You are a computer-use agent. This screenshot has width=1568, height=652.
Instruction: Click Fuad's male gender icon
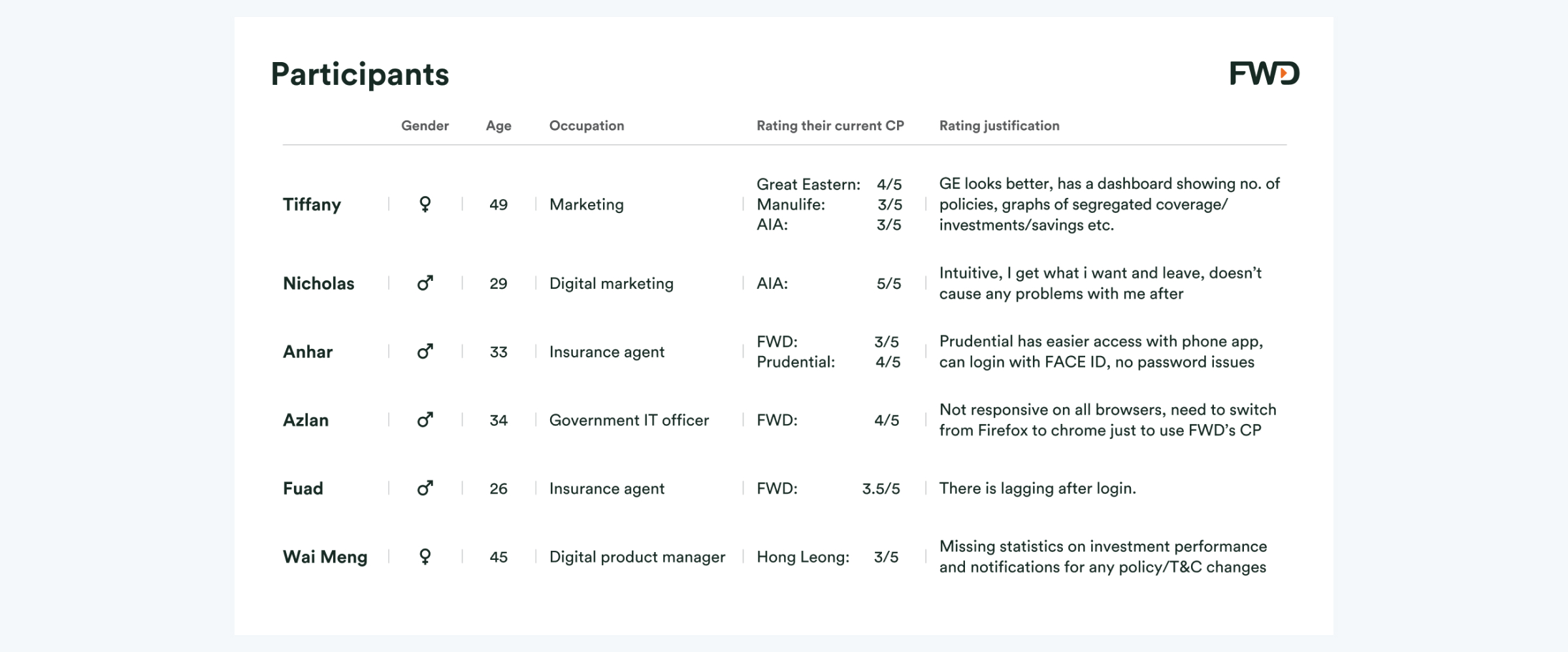click(425, 488)
